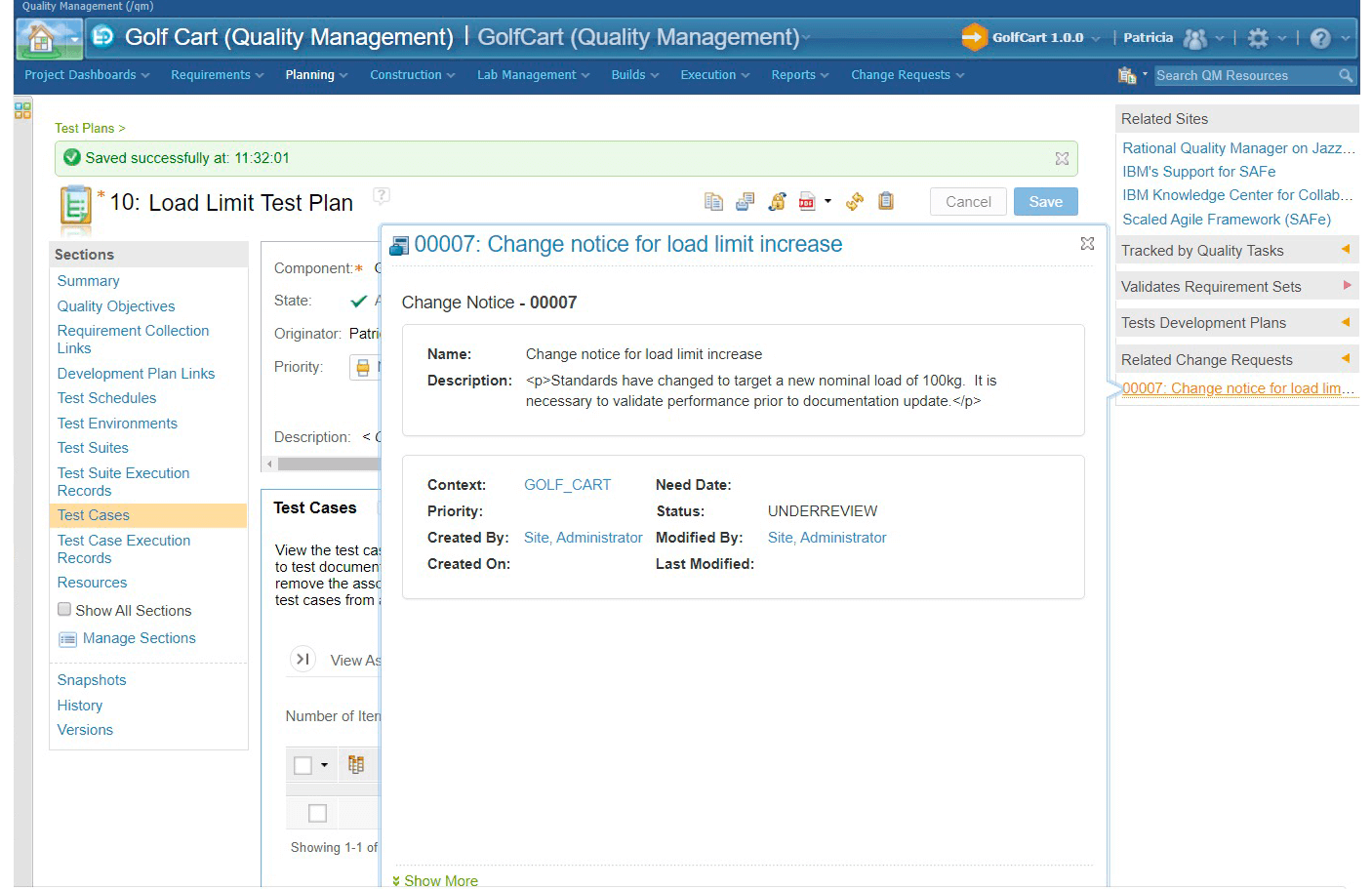Open the PDF export dropdown arrow
Viewport: 1372px width, 889px height.
pos(827,201)
